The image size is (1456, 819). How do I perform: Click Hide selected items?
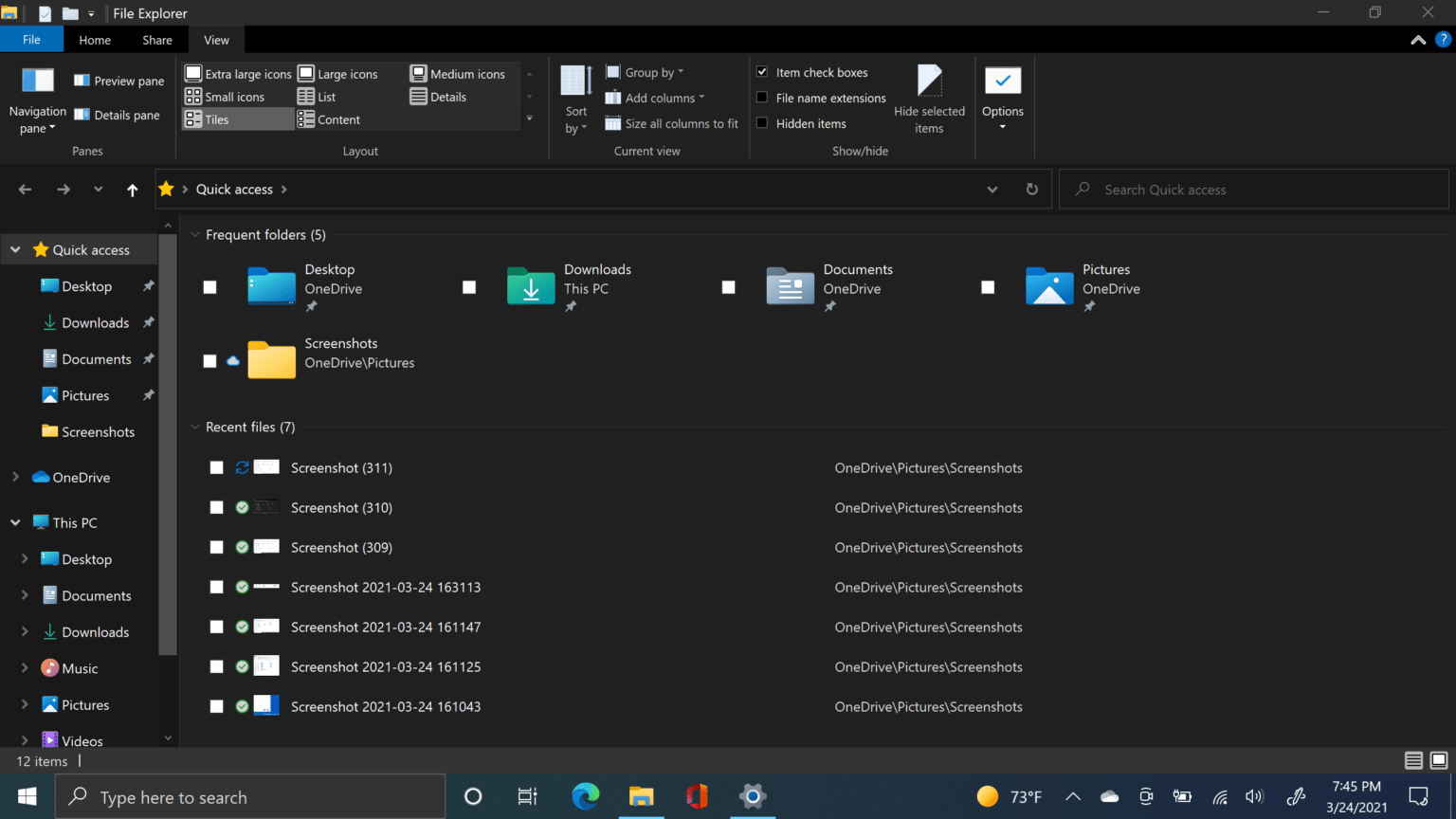coord(929,100)
